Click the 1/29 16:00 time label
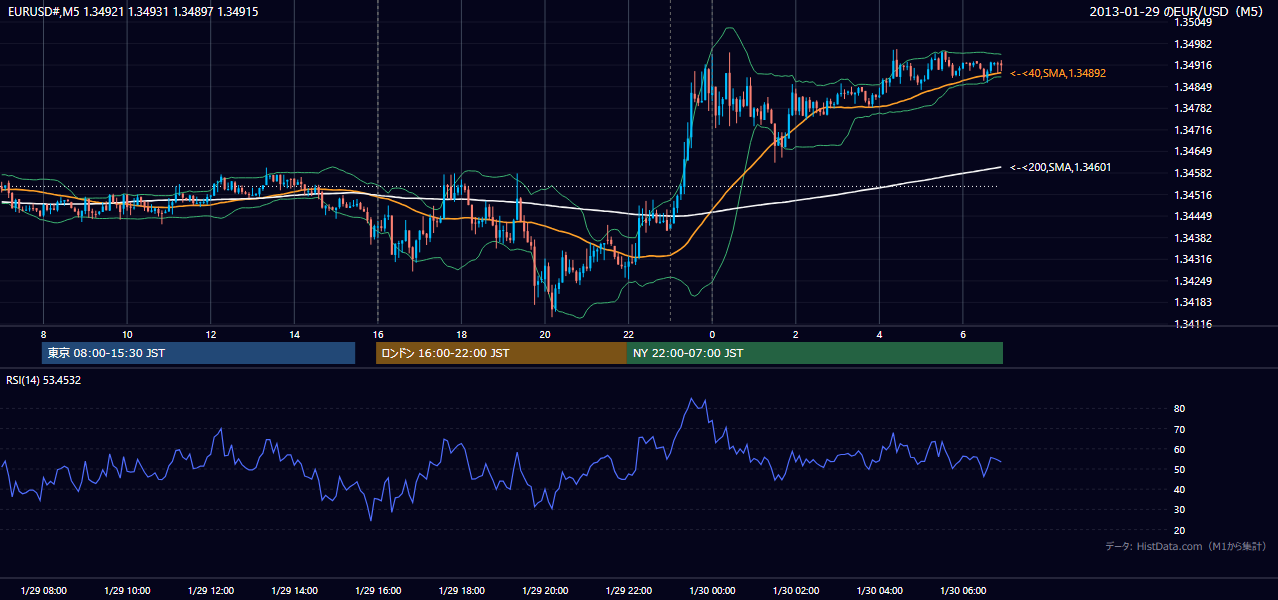 pos(377,591)
